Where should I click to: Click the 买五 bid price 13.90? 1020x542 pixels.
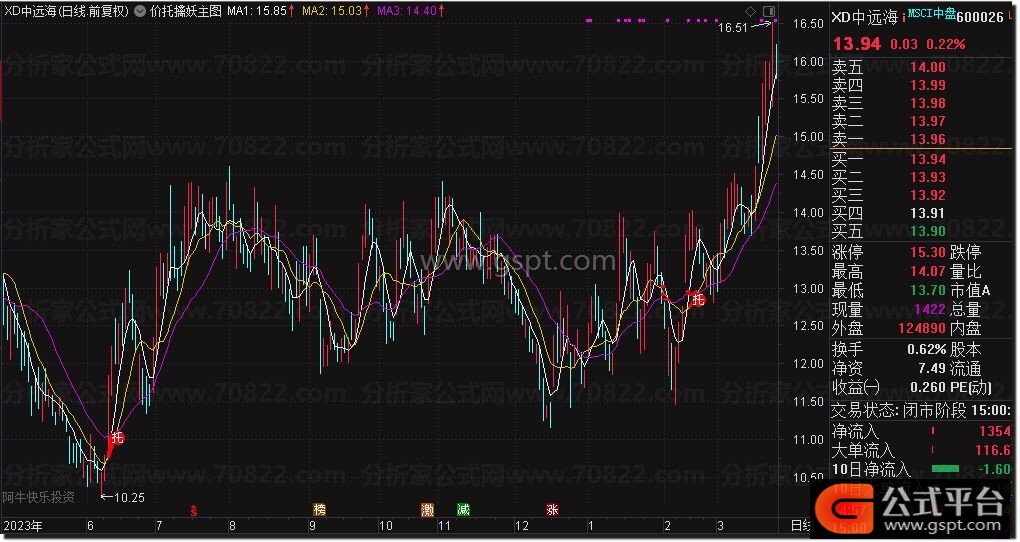(x=928, y=232)
